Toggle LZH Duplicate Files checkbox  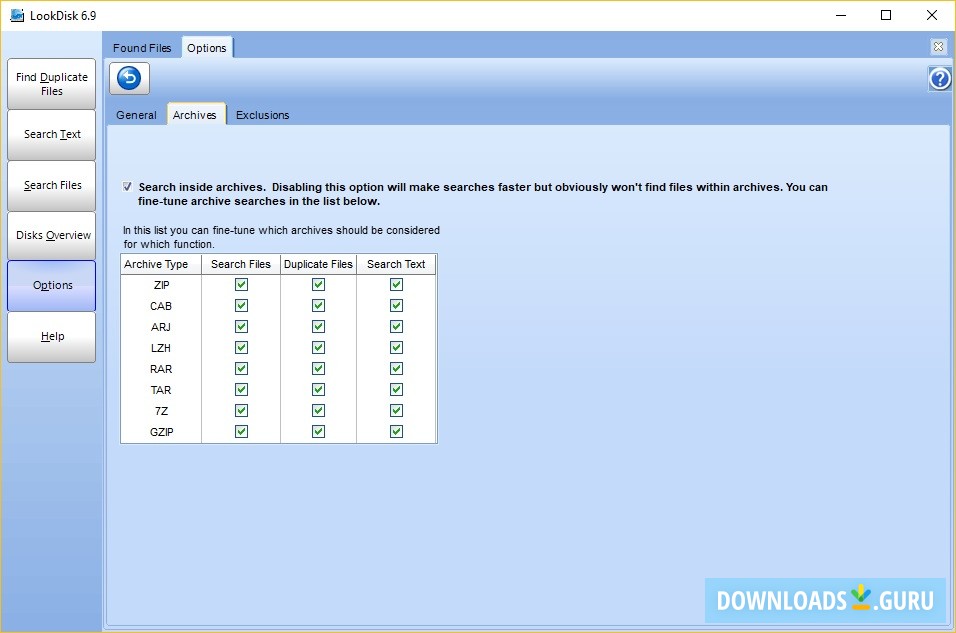click(x=318, y=348)
